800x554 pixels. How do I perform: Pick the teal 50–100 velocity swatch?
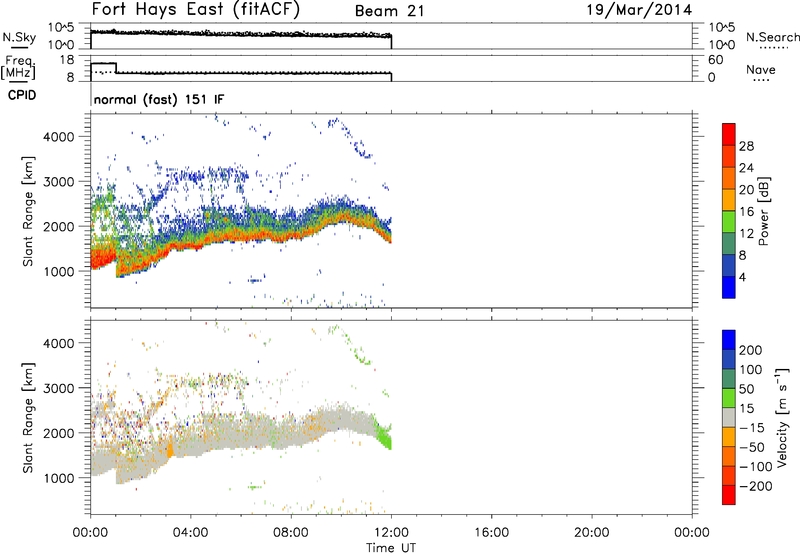point(729,379)
